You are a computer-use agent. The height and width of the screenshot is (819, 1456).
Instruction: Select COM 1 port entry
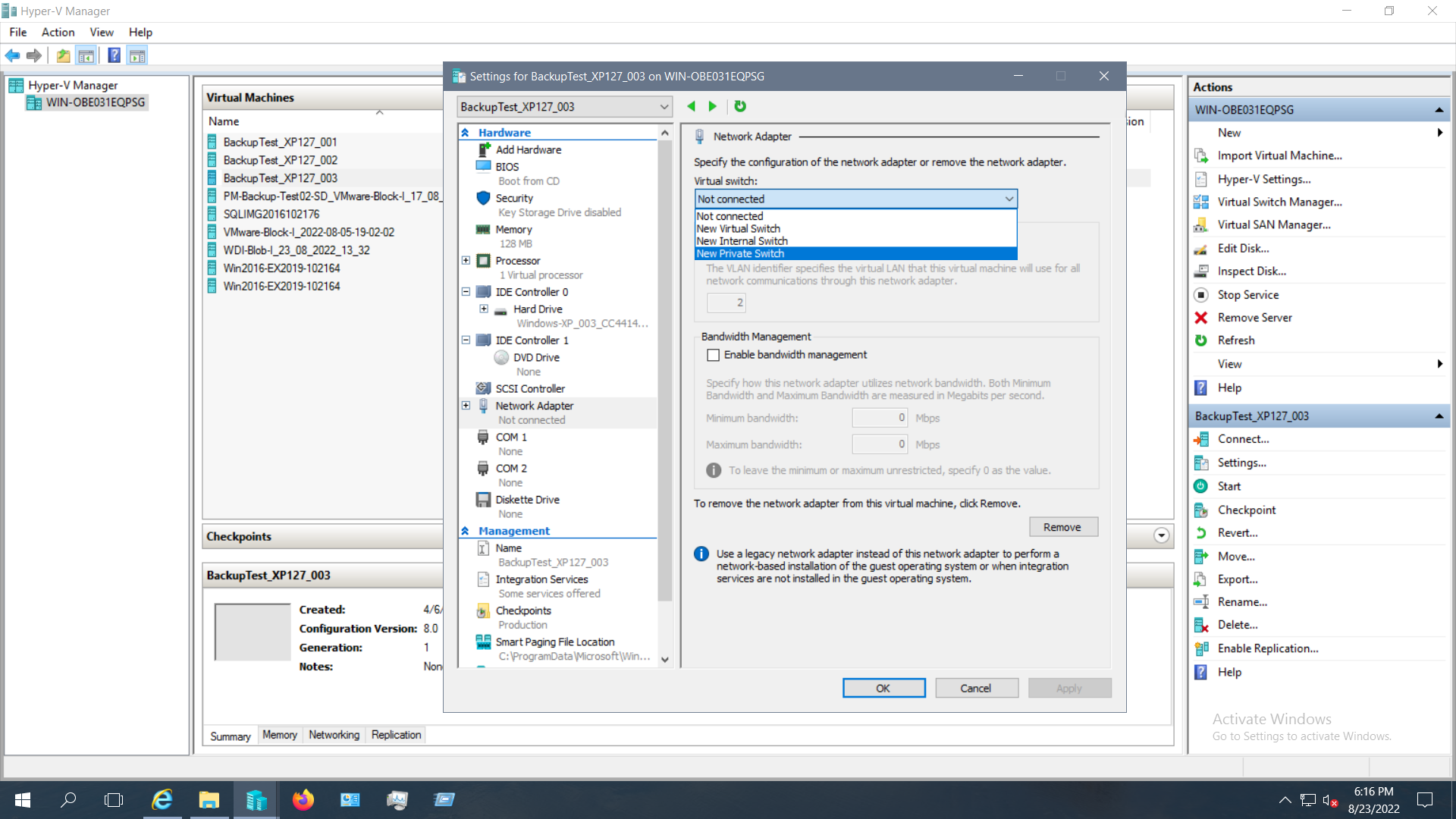pos(511,437)
